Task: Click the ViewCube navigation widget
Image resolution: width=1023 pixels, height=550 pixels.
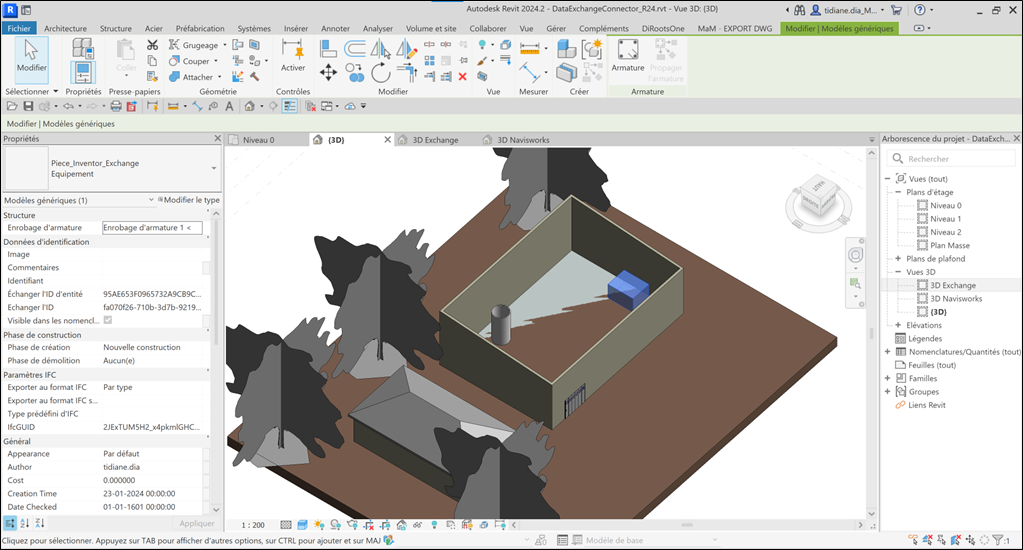Action: click(x=819, y=203)
